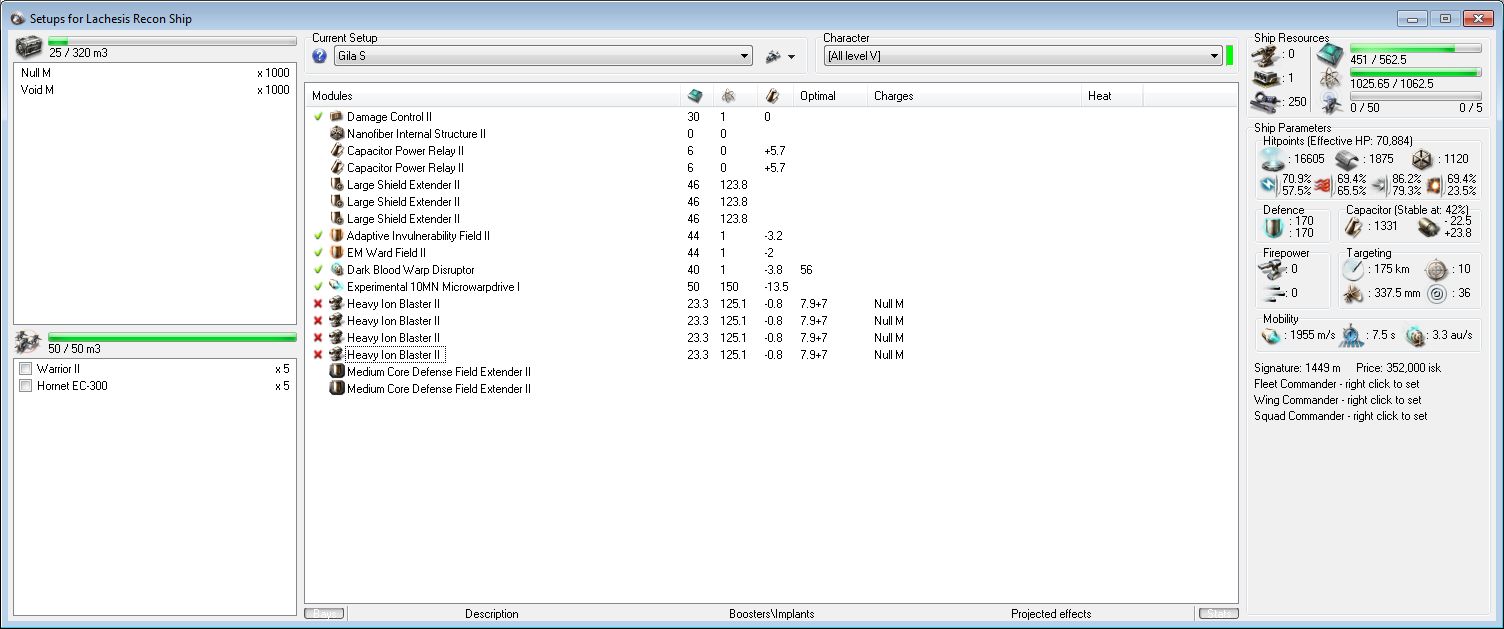
Task: Click the targeting range icon showing 175 km
Action: point(1354,270)
